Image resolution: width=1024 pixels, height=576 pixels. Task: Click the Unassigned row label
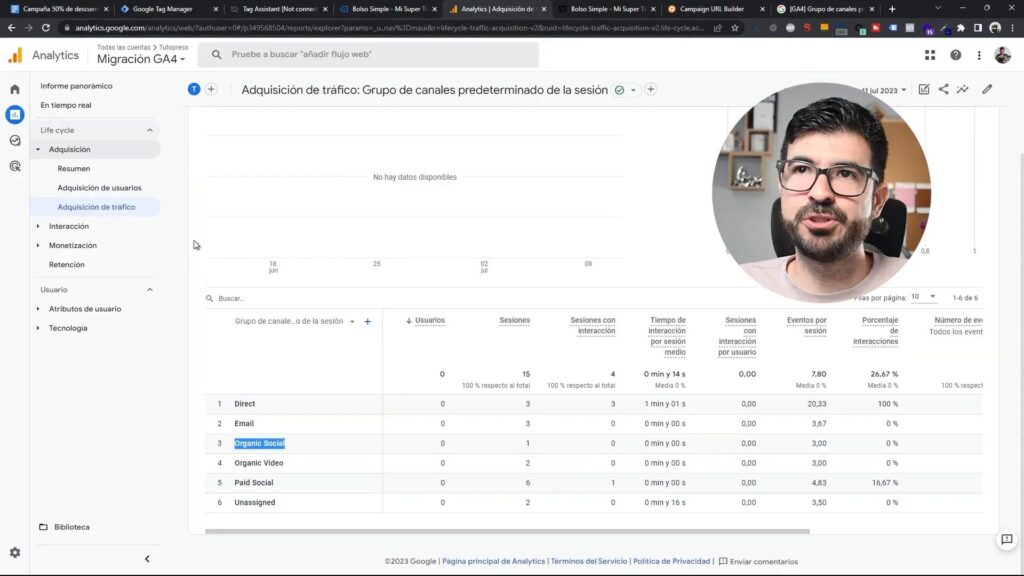pos(255,502)
